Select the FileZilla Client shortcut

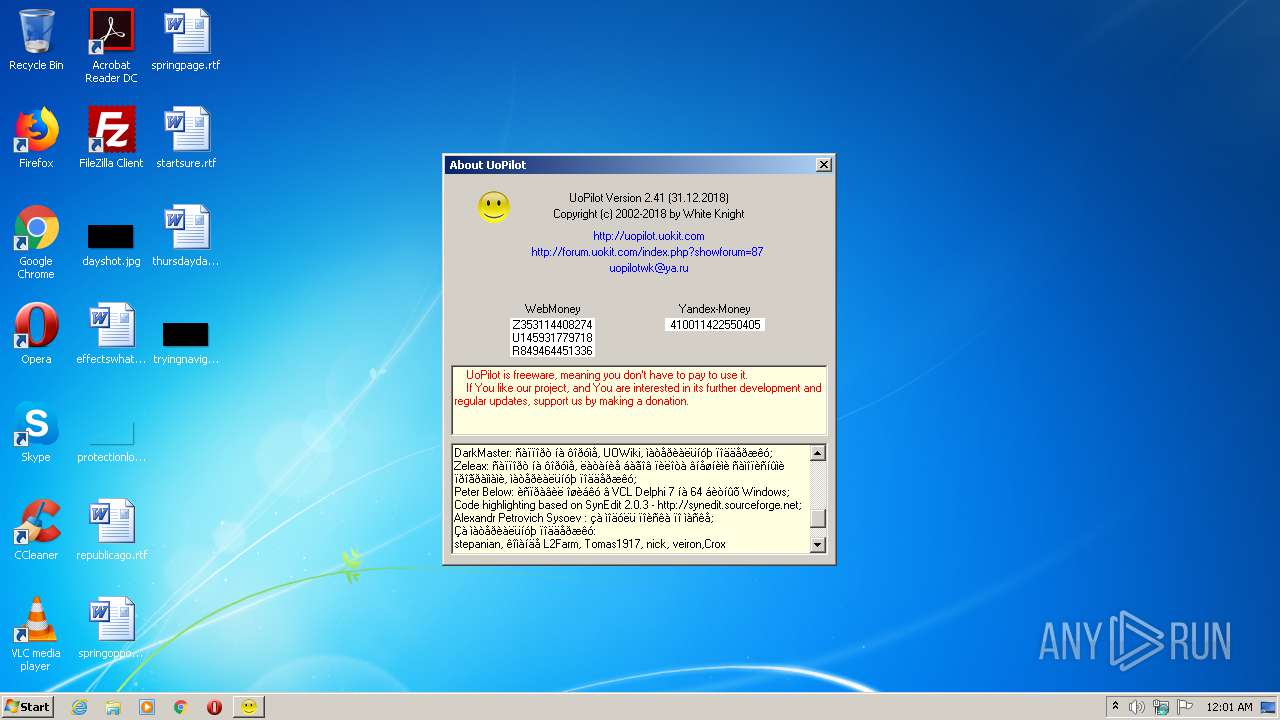pyautogui.click(x=111, y=138)
